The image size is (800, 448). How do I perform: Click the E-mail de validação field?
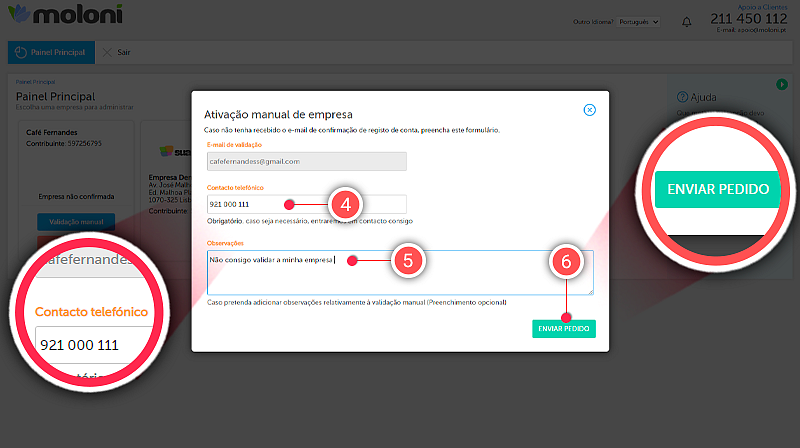[x=306, y=160]
